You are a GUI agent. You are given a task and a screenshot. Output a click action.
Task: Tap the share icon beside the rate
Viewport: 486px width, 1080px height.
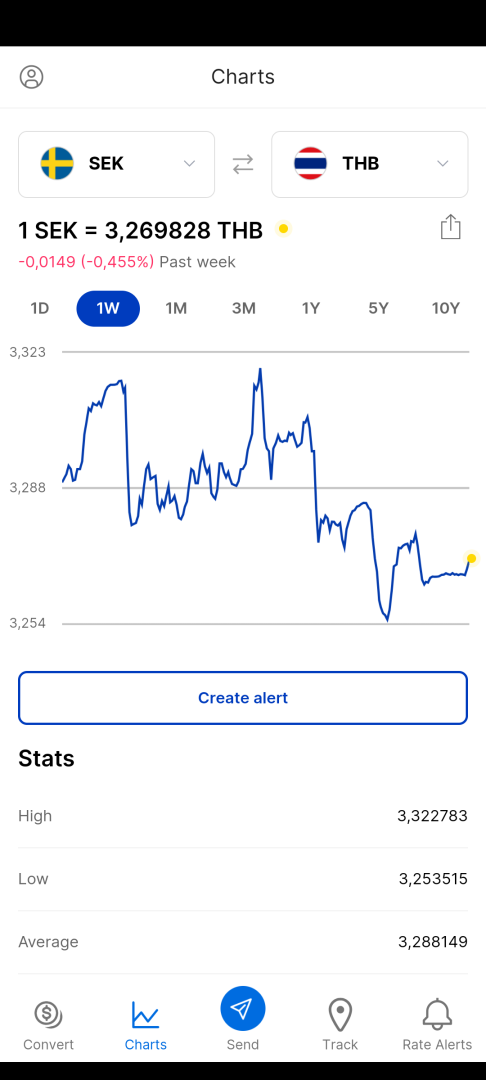[x=450, y=227]
